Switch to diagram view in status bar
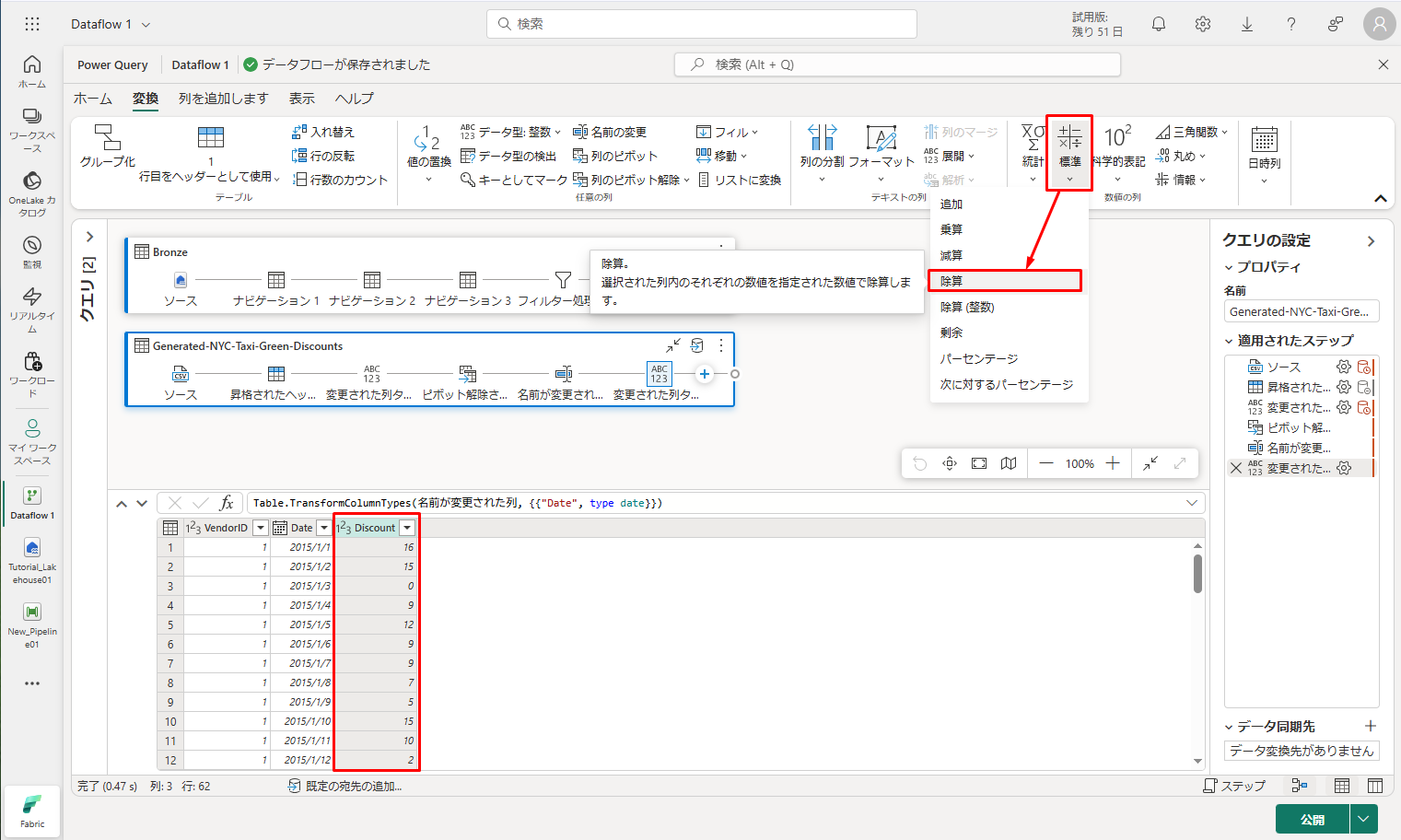Viewport: 1401px width, 840px height. coord(1300,786)
